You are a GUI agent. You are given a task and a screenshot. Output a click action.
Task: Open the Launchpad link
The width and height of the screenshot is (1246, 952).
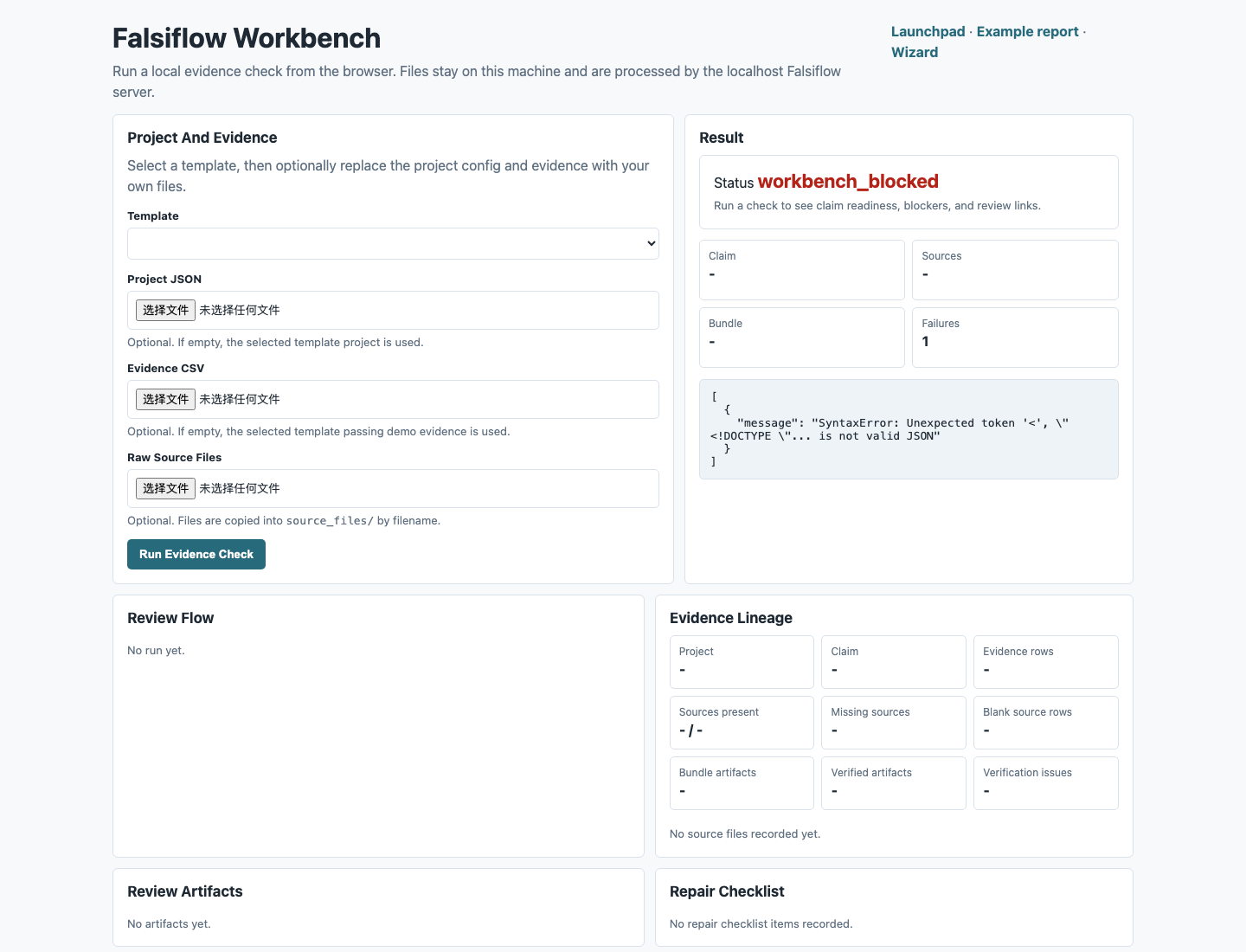coord(928,31)
